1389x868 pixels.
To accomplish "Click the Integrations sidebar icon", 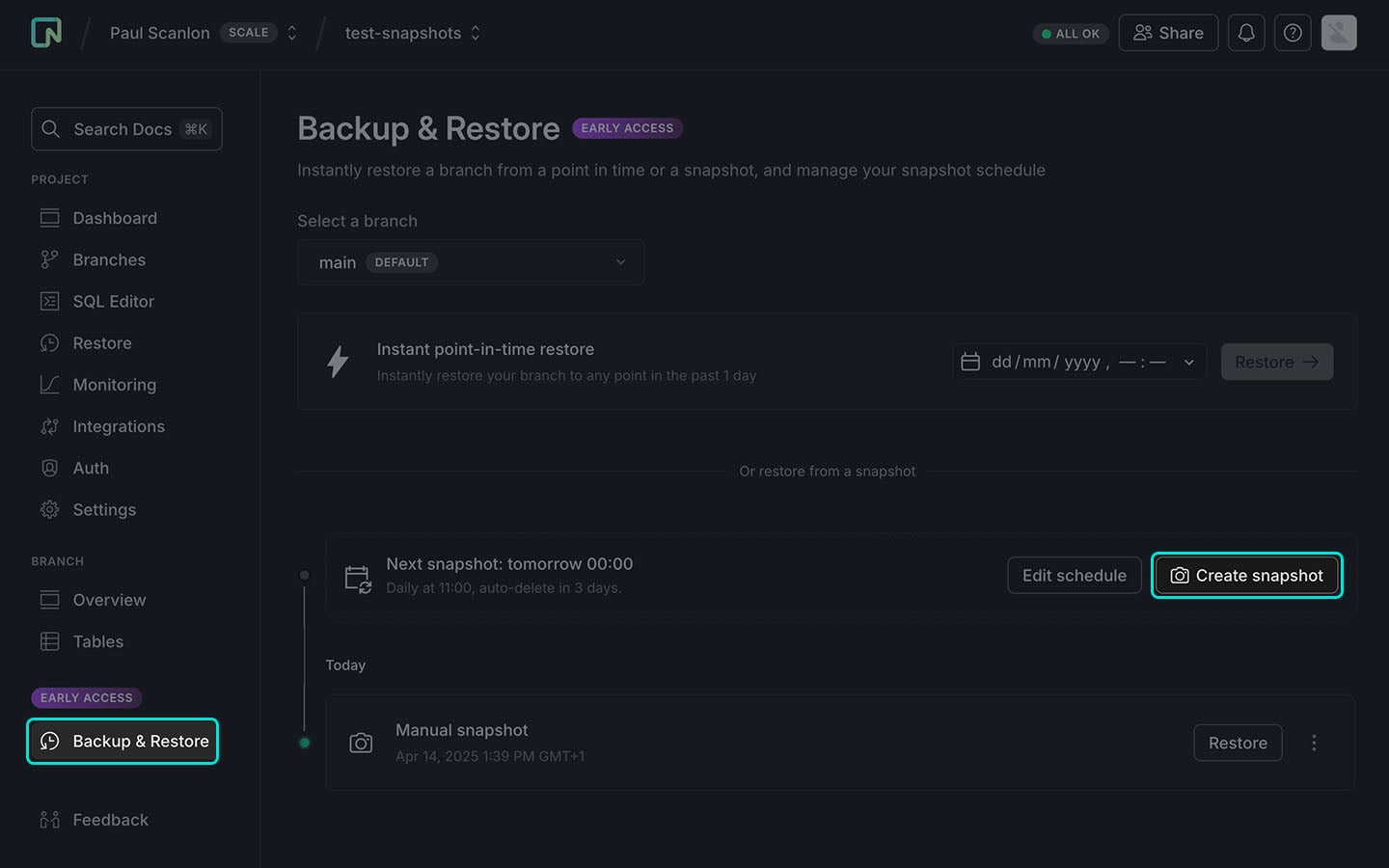I will pos(50,425).
